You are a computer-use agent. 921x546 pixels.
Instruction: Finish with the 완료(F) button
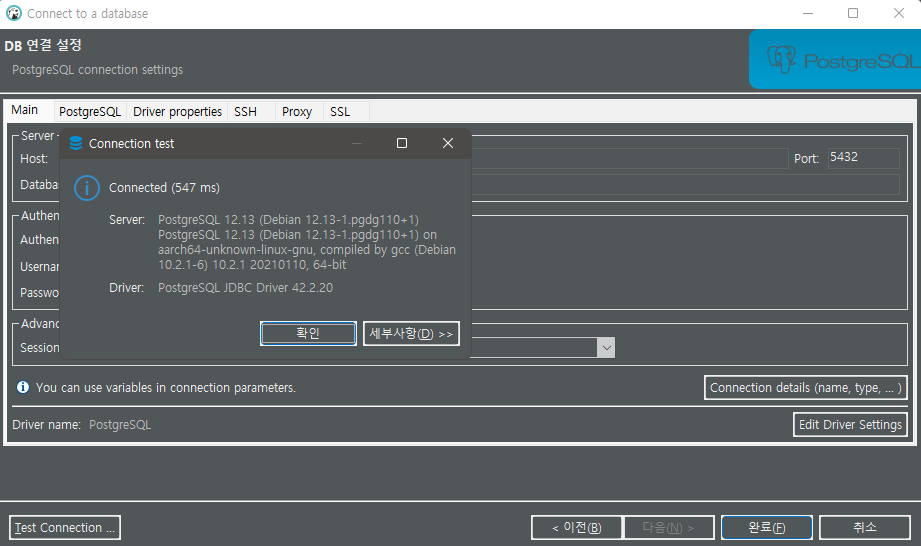click(x=767, y=527)
